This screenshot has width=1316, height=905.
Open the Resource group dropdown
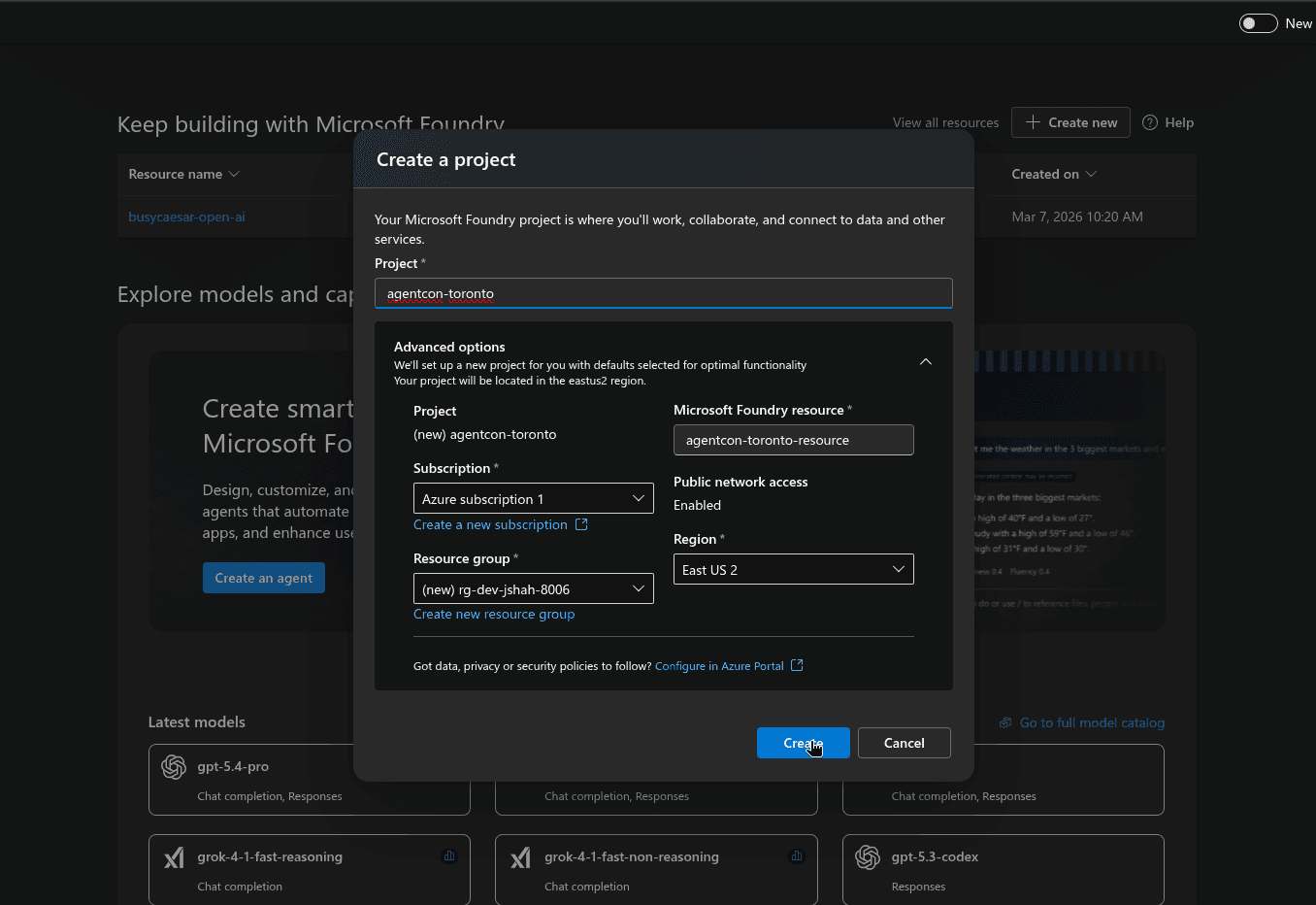(534, 588)
